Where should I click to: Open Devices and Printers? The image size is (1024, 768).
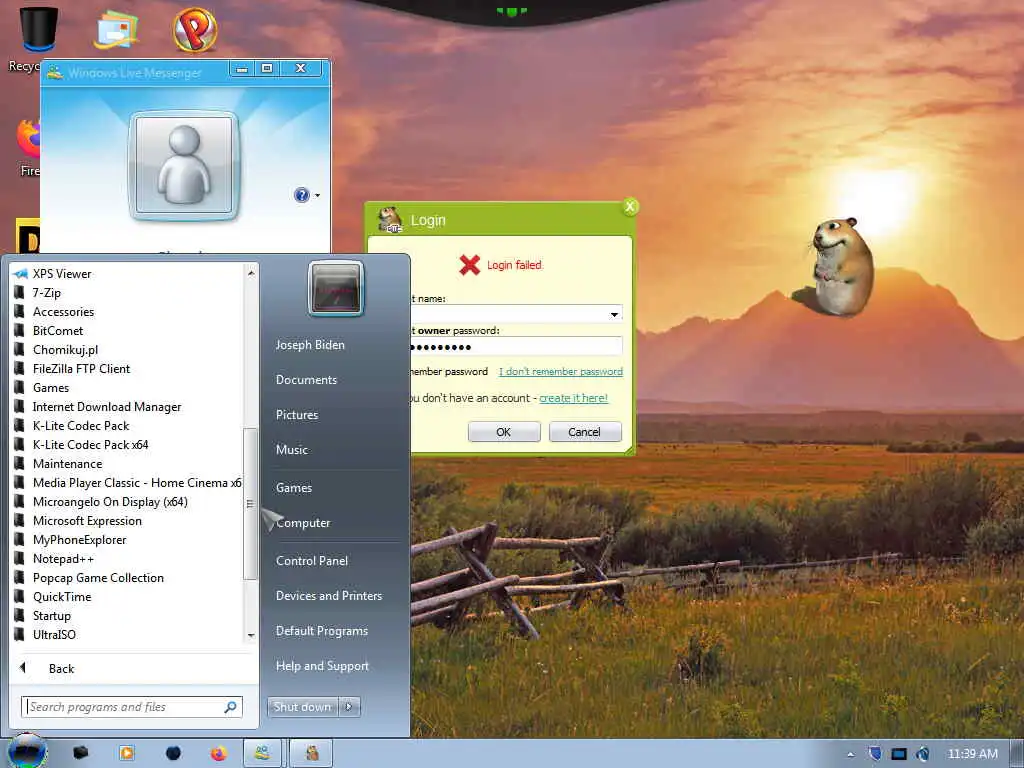[328, 596]
